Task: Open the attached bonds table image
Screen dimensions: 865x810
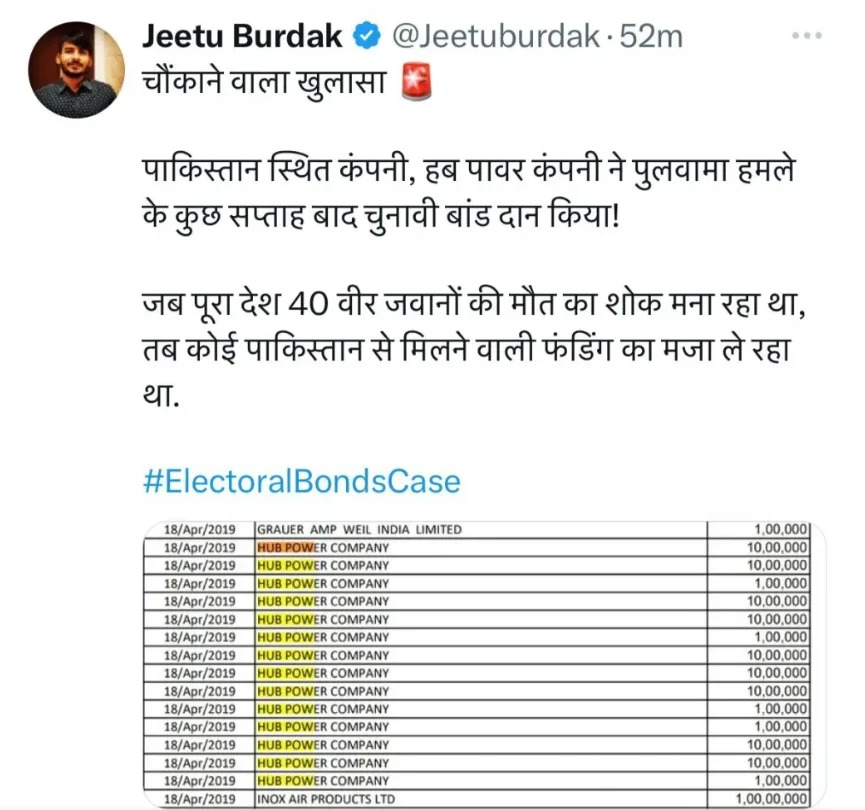Action: [484, 664]
